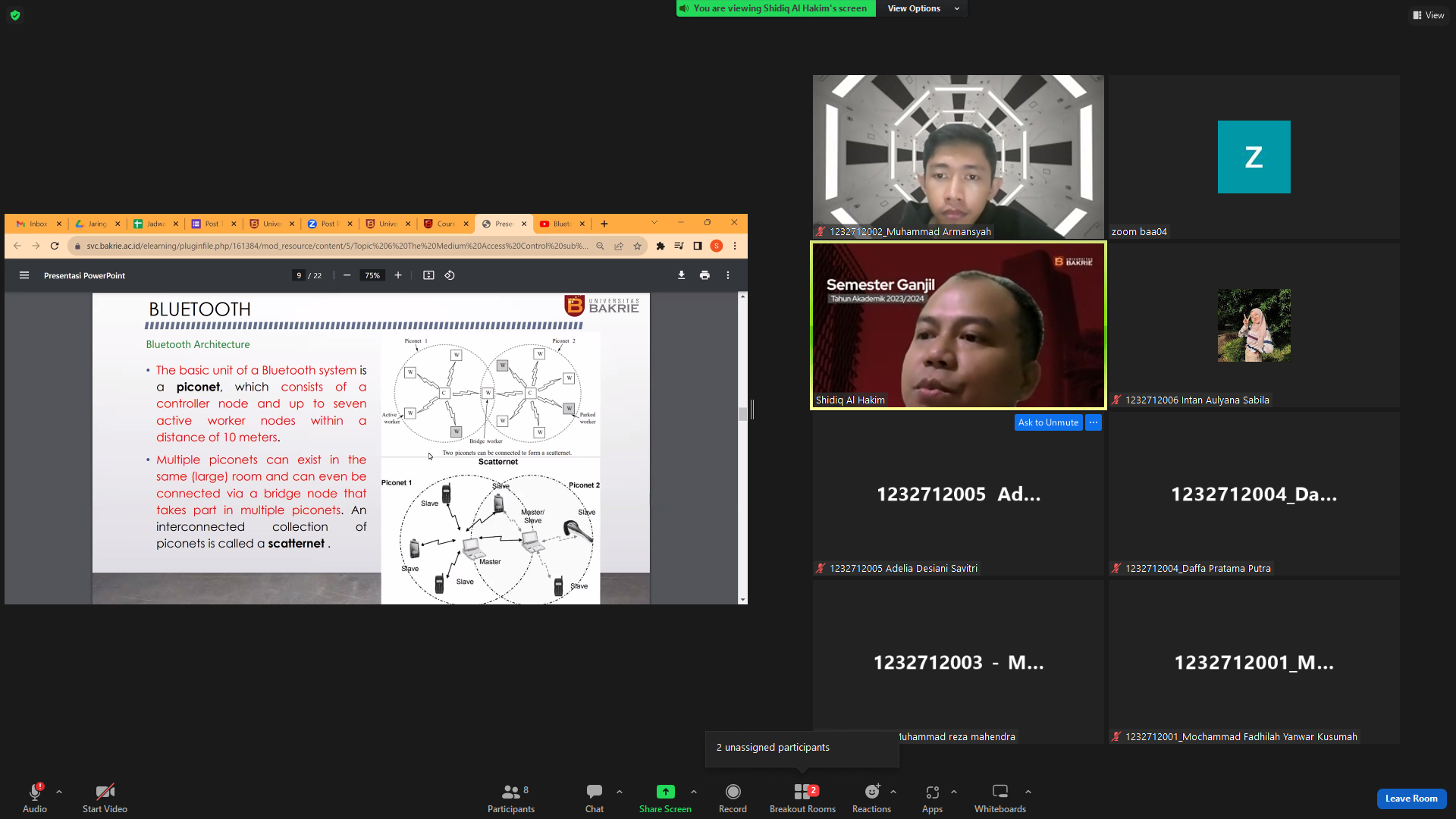Expand audio settings arrow next to Audio
Viewport: 1456px width, 819px height.
59,792
